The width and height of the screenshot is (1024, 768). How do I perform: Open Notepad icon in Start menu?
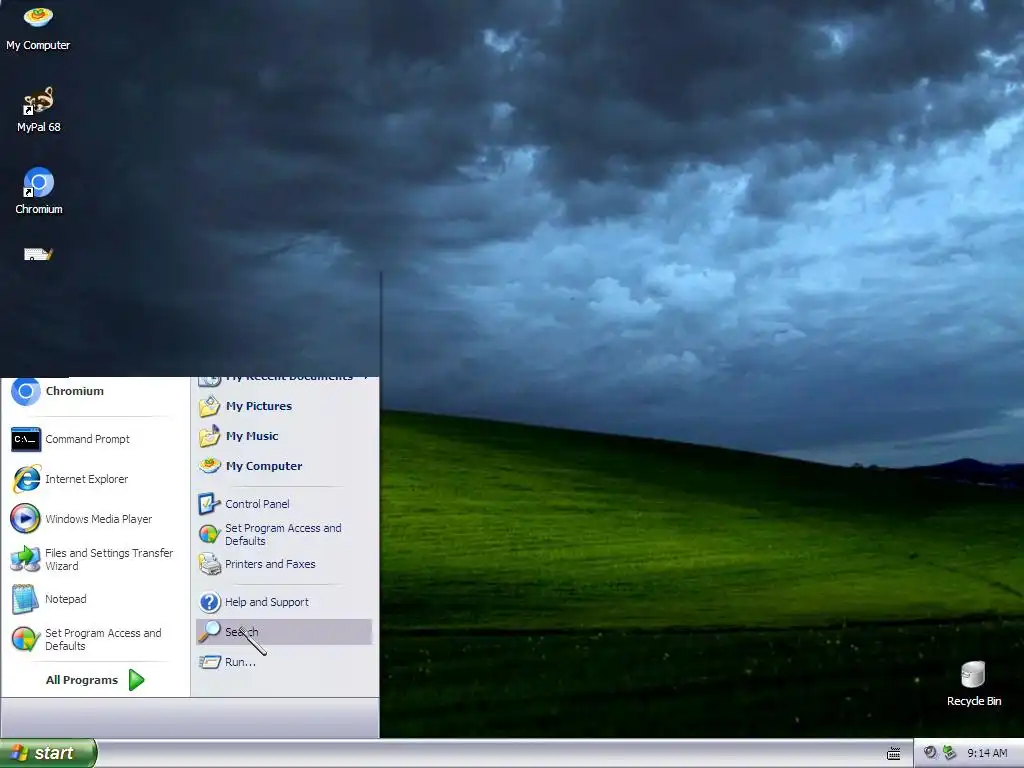tap(25, 600)
